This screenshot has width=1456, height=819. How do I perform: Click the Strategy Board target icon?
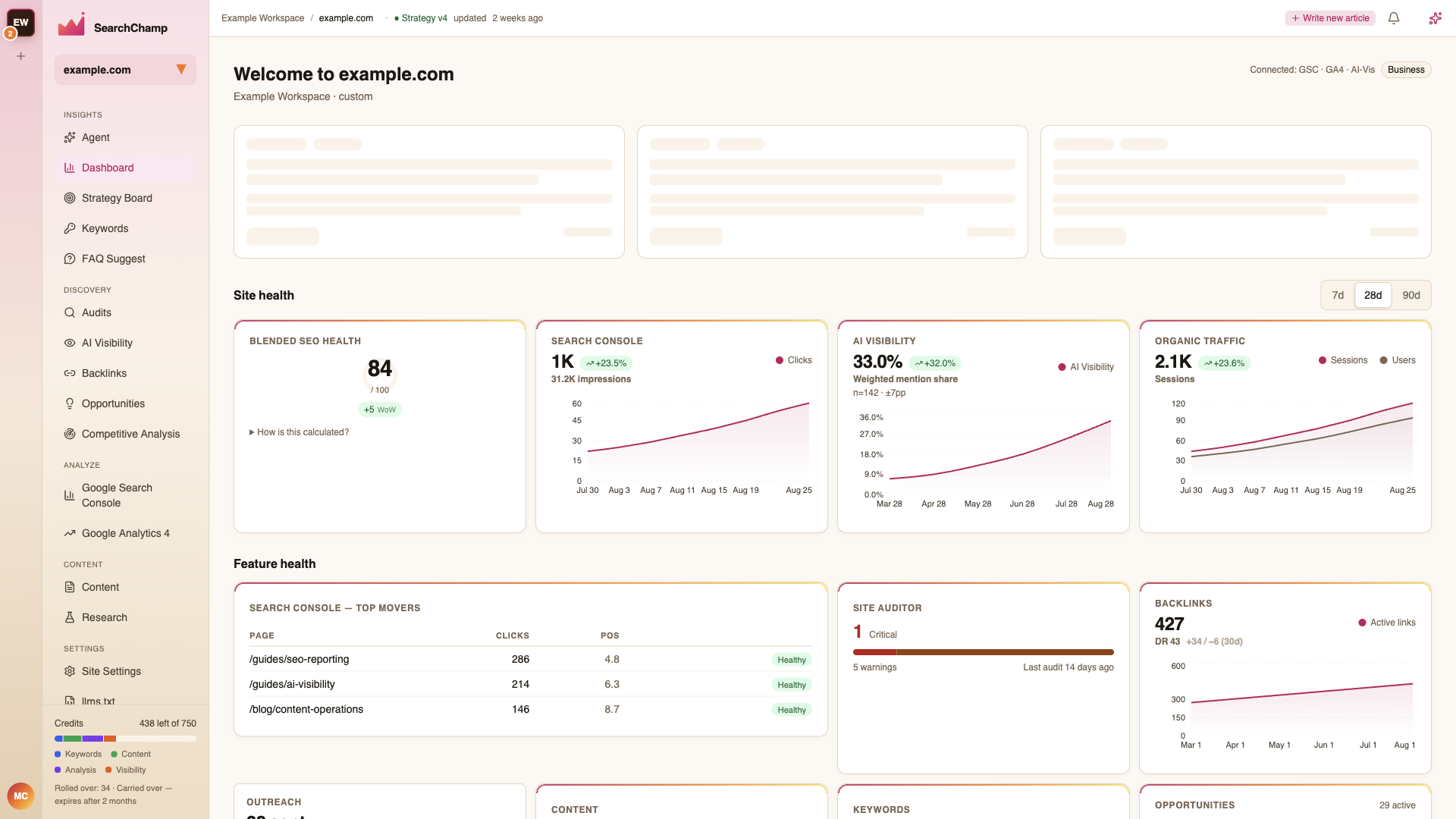point(70,198)
